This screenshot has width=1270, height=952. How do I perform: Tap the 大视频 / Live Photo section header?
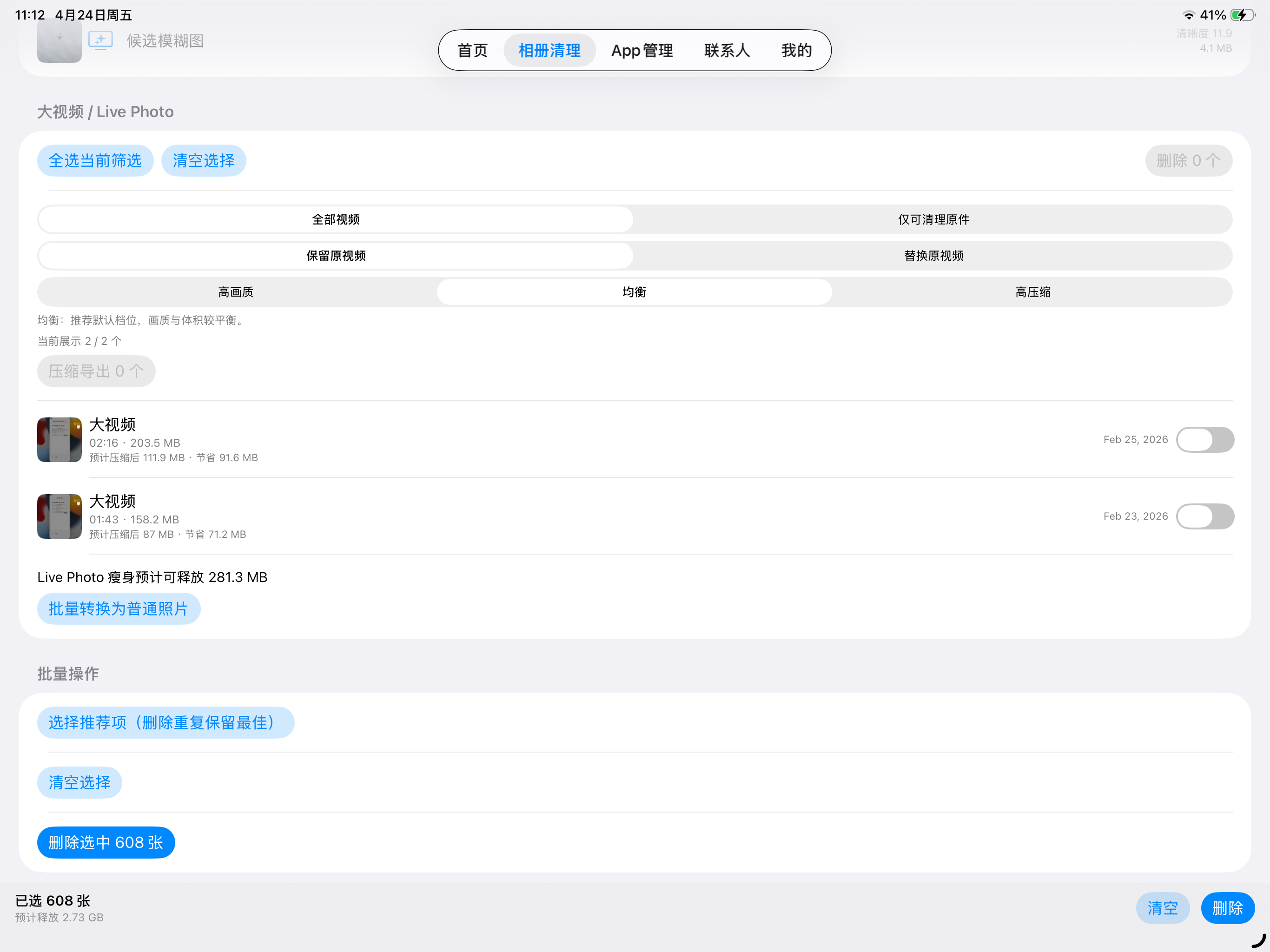tap(106, 112)
